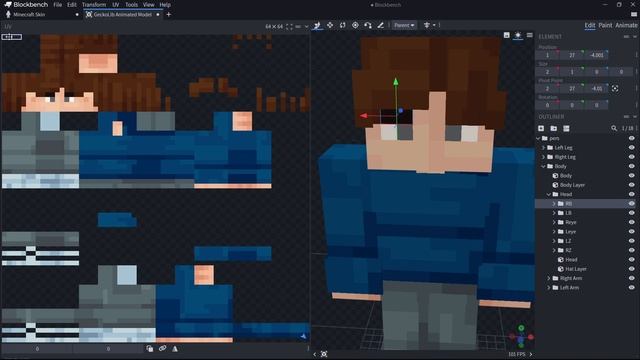Click the UV panel fullscreen icon
The width and height of the screenshot is (640, 360).
click(289, 27)
